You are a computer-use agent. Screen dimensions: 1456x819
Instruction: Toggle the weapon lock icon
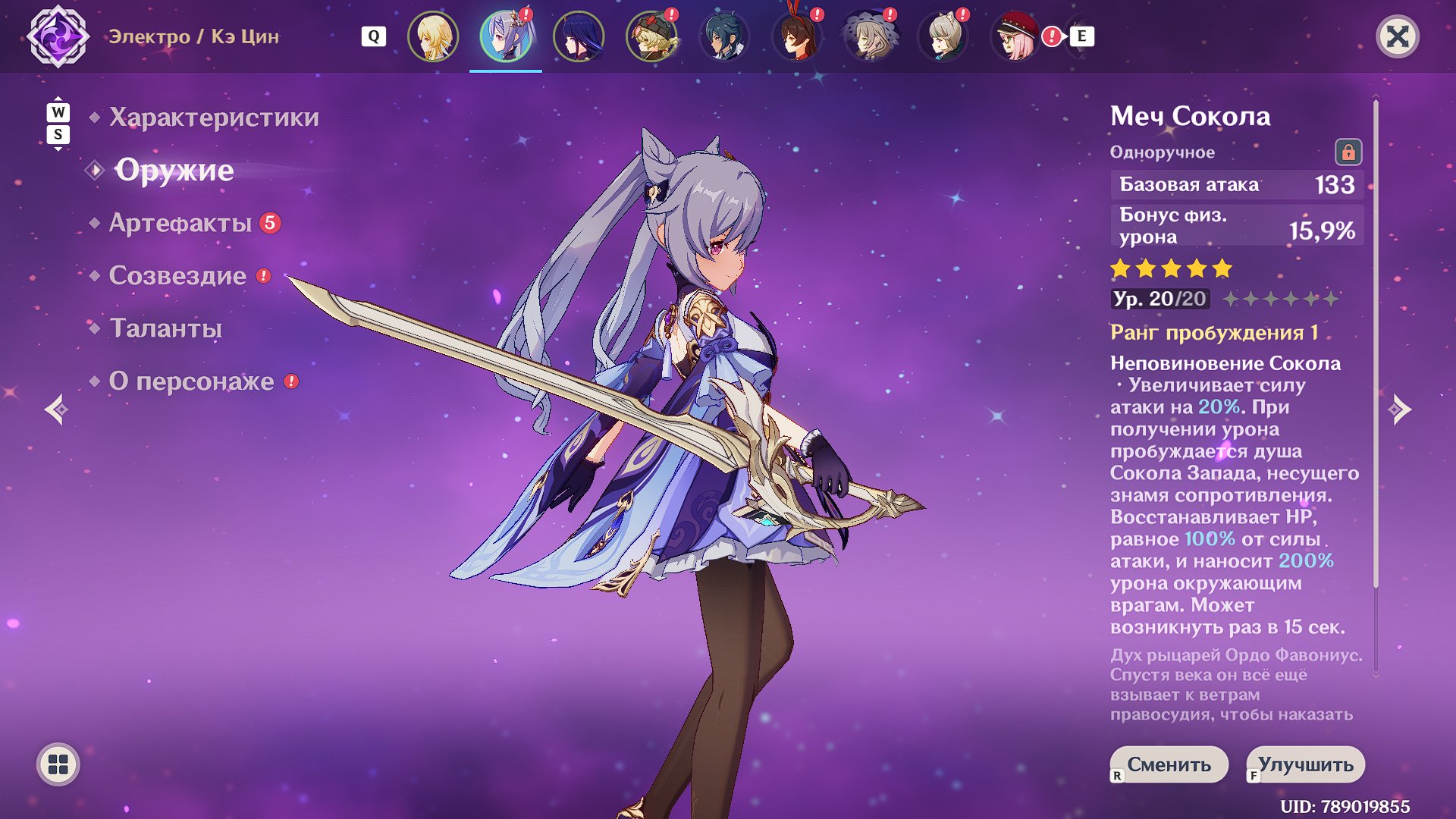click(1348, 152)
